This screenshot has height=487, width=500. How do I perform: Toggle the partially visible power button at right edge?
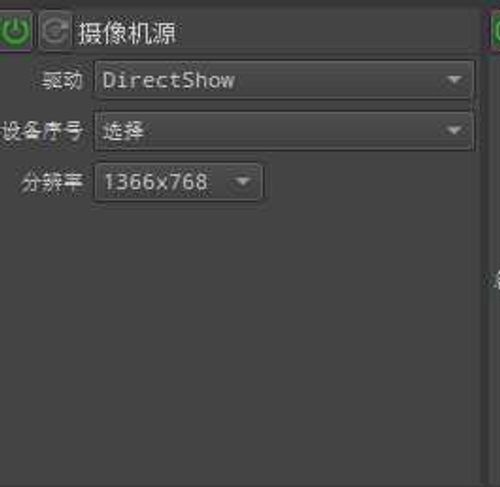(496, 31)
